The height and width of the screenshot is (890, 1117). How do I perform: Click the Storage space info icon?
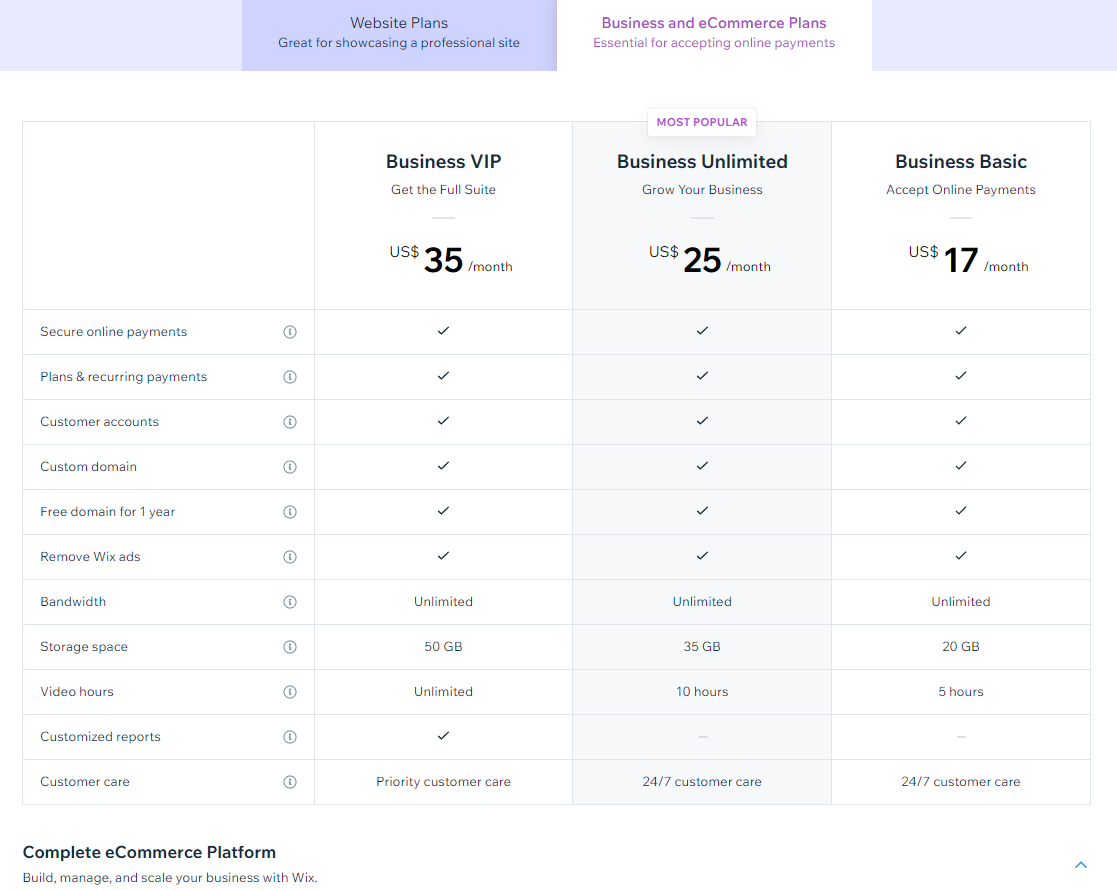pyautogui.click(x=290, y=647)
